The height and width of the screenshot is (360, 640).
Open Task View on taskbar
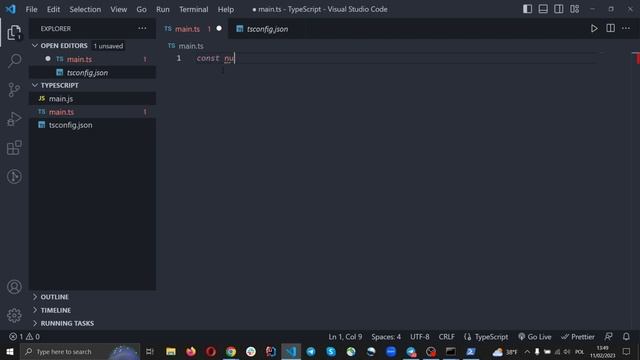pos(150,351)
